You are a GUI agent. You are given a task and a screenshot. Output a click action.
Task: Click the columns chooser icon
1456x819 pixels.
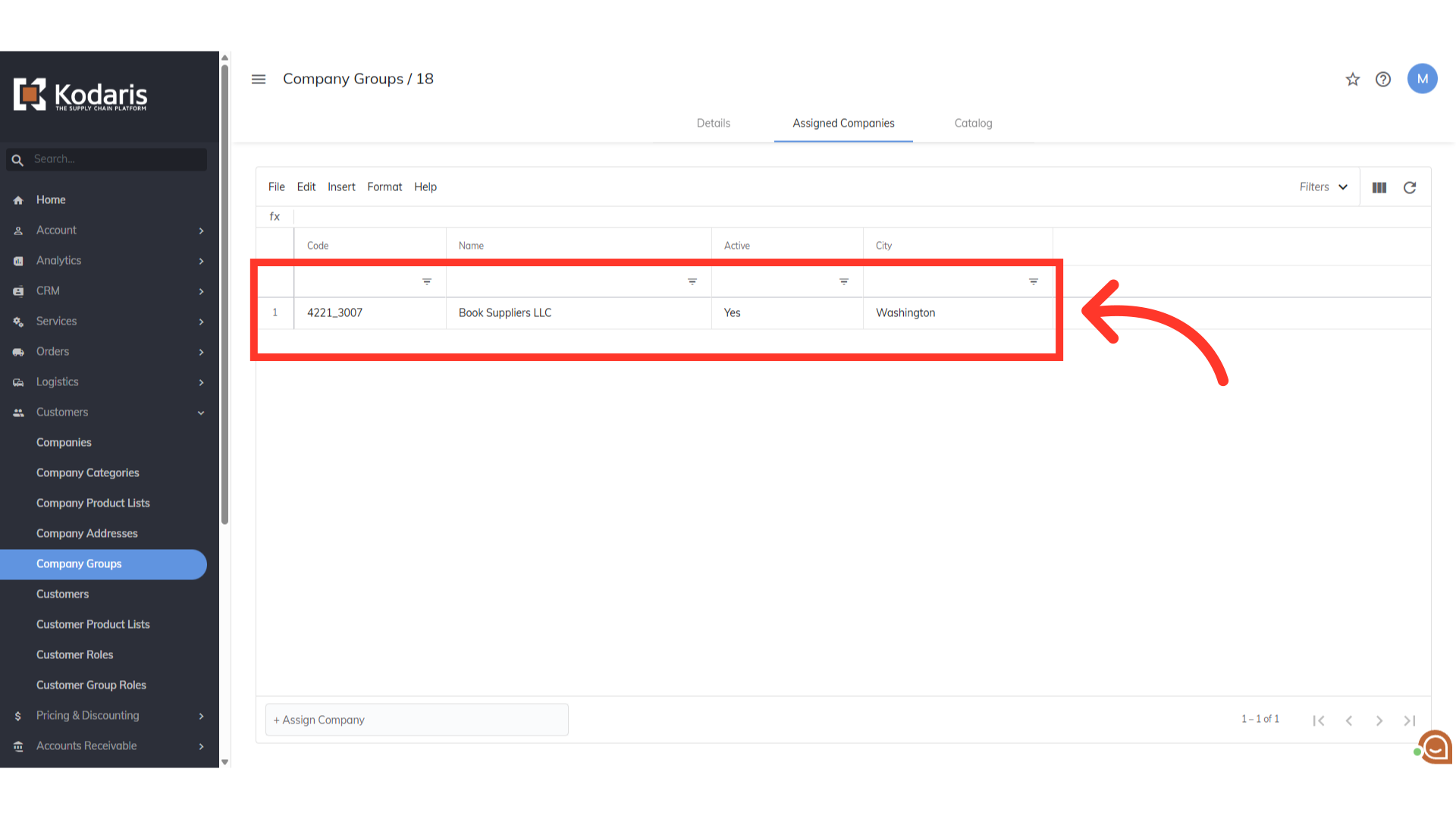(1379, 187)
